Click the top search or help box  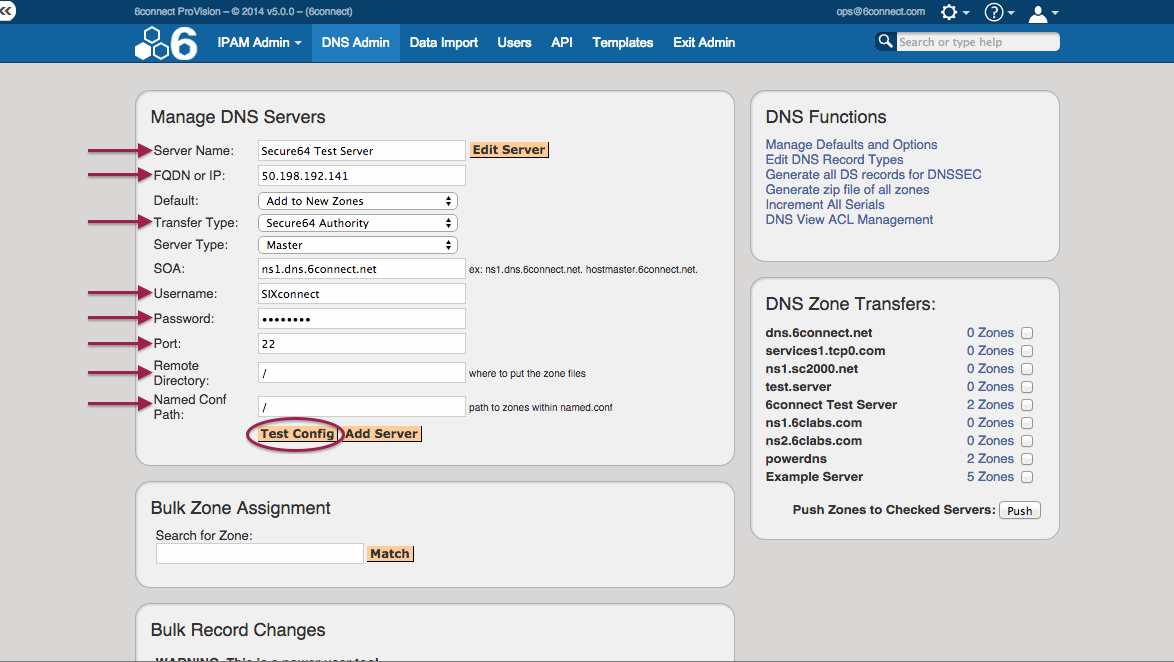pyautogui.click(x=978, y=42)
